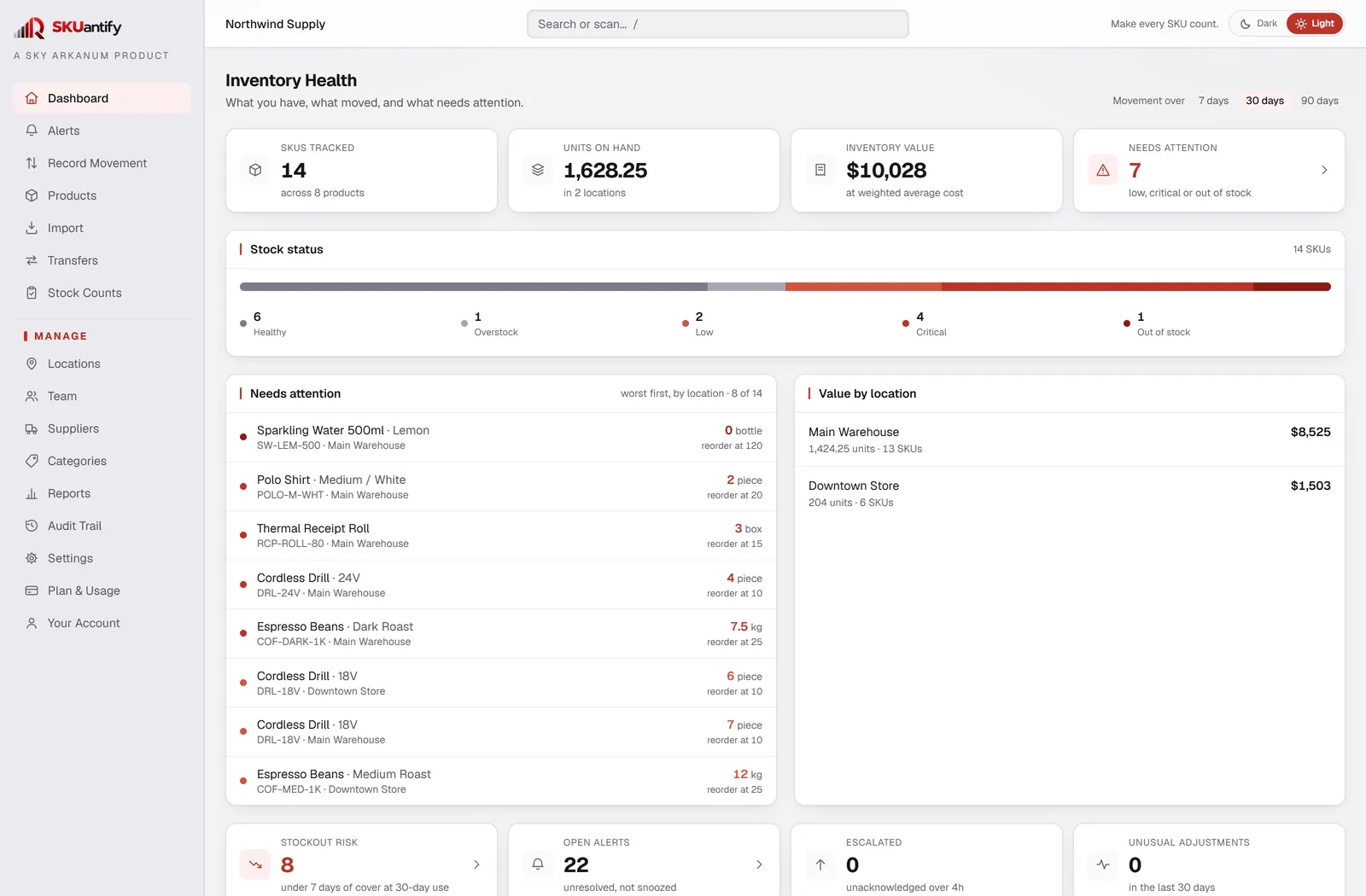Click the gray Healthy segment of stock bar

pos(474,287)
